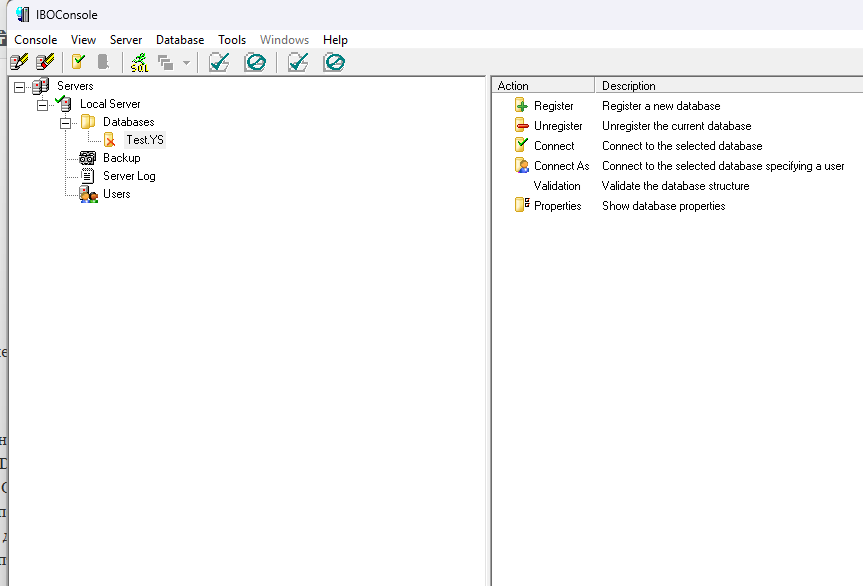Click the Description column header
Screen dimensions: 863x586
click(x=629, y=86)
